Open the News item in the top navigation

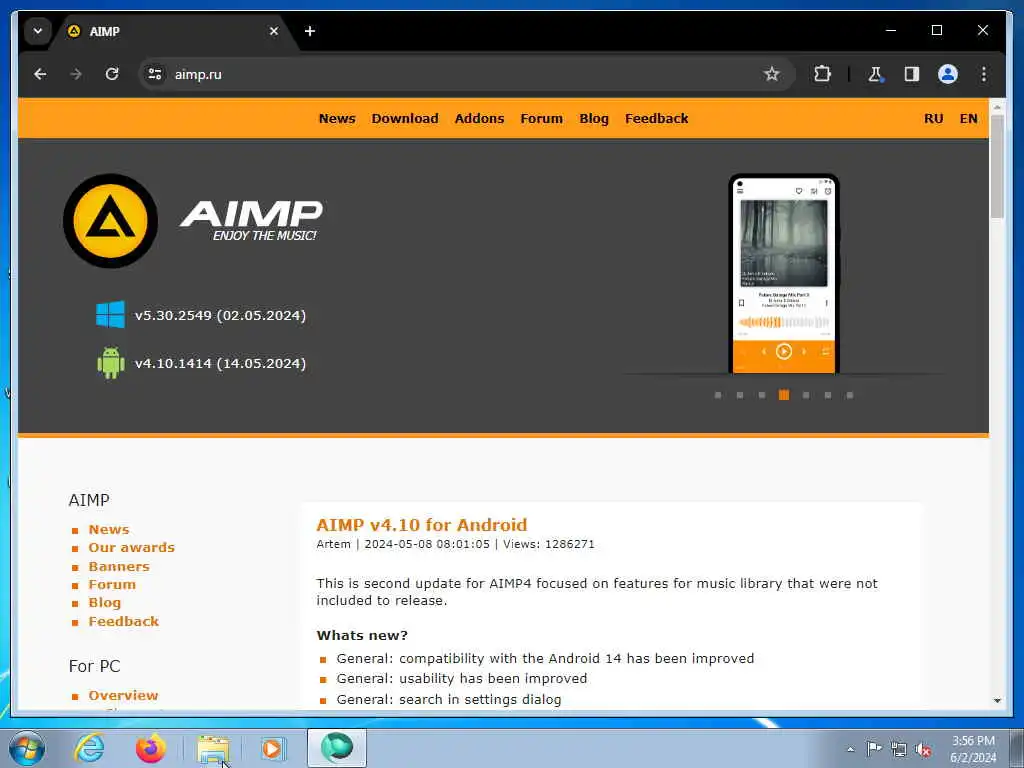[x=337, y=118]
